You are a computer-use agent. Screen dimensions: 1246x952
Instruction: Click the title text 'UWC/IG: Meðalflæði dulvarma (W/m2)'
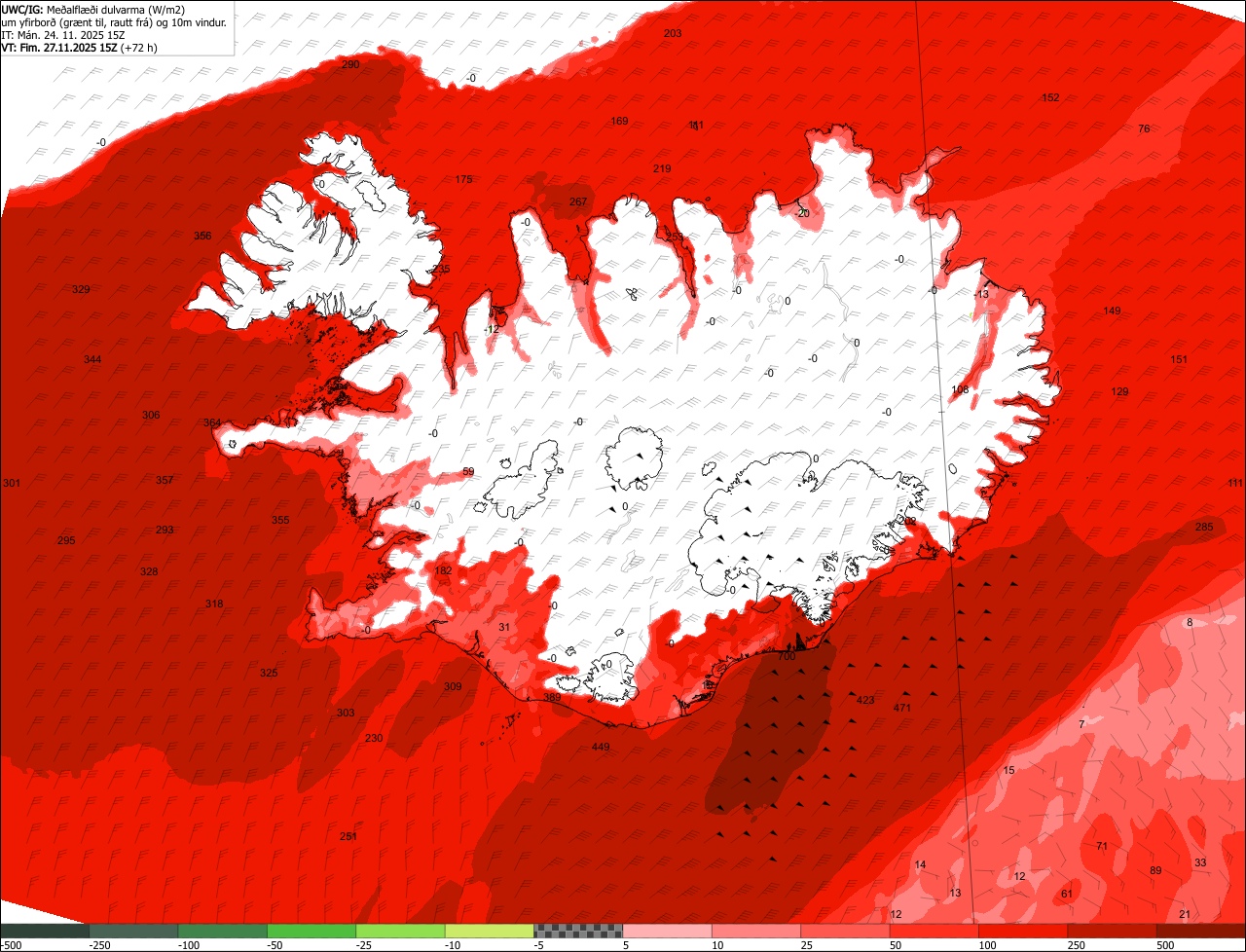click(93, 9)
